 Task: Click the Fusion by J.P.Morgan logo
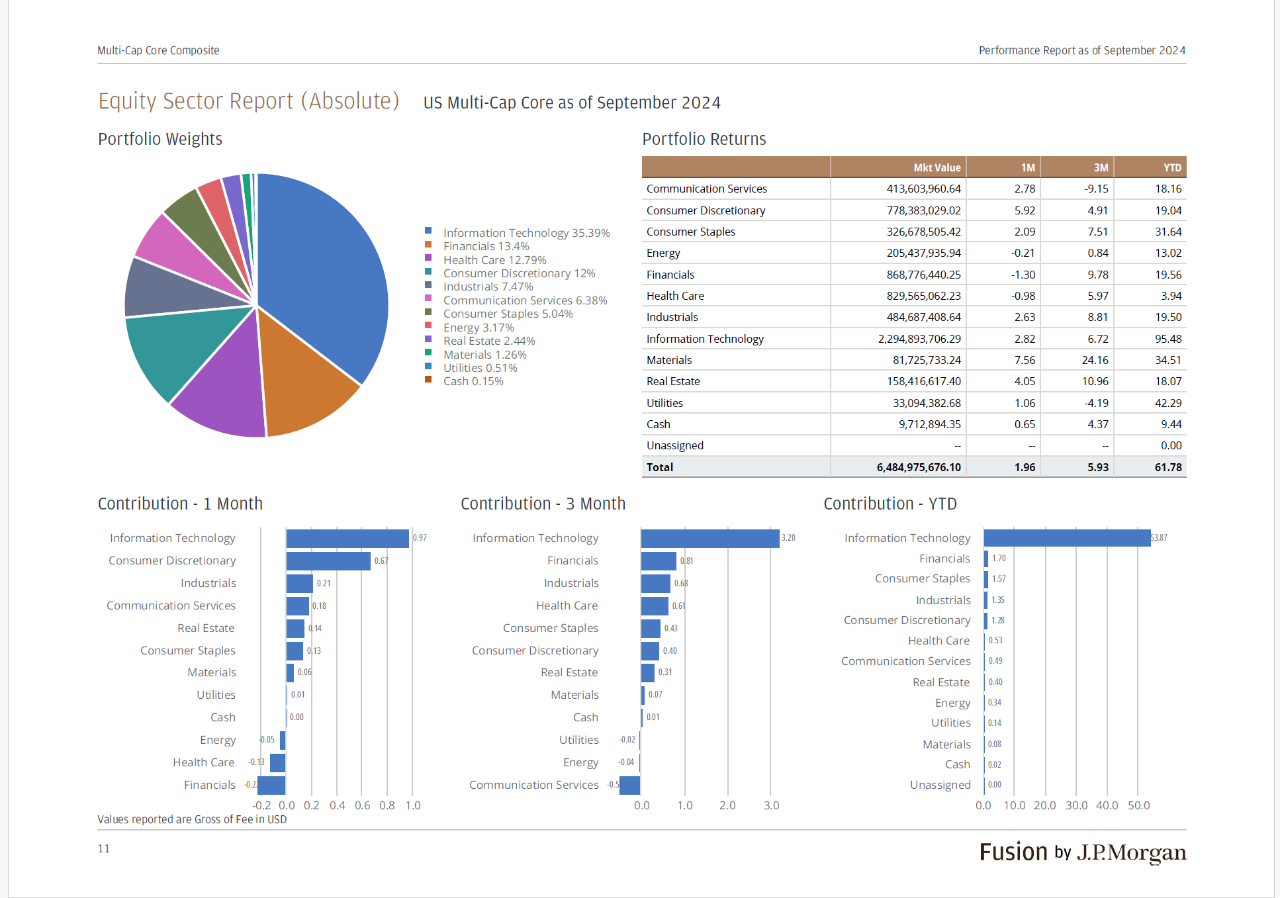[x=1083, y=853]
